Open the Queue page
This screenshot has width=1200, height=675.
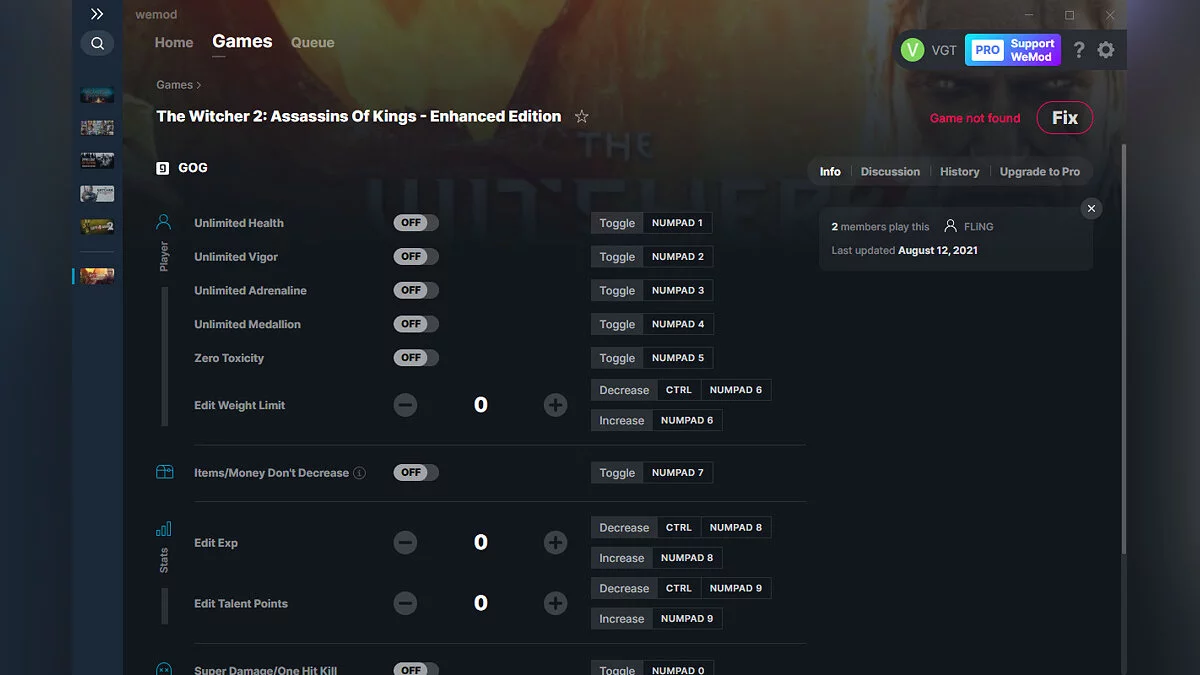(312, 42)
